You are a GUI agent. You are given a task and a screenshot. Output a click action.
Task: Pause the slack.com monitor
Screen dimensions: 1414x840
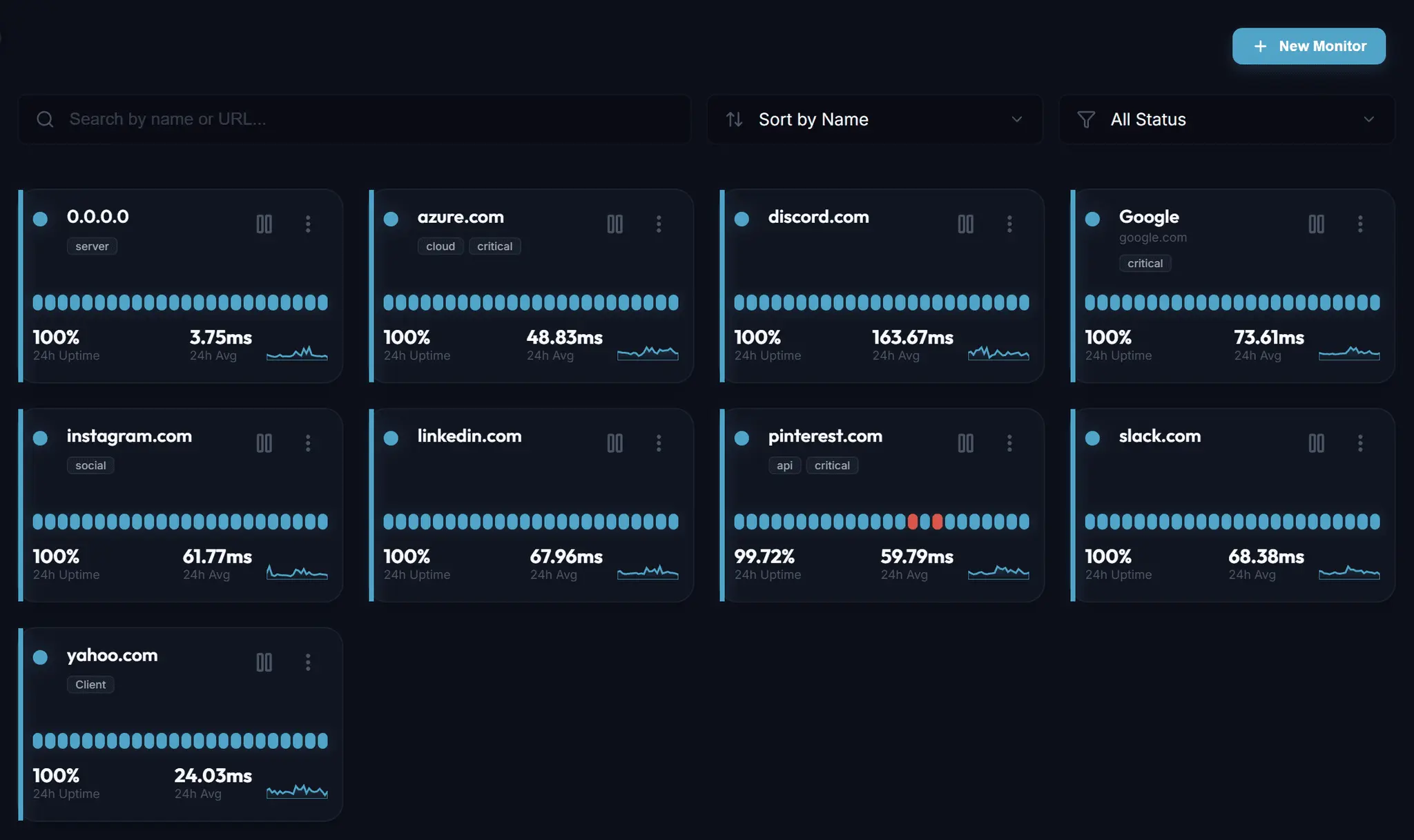coord(1316,443)
